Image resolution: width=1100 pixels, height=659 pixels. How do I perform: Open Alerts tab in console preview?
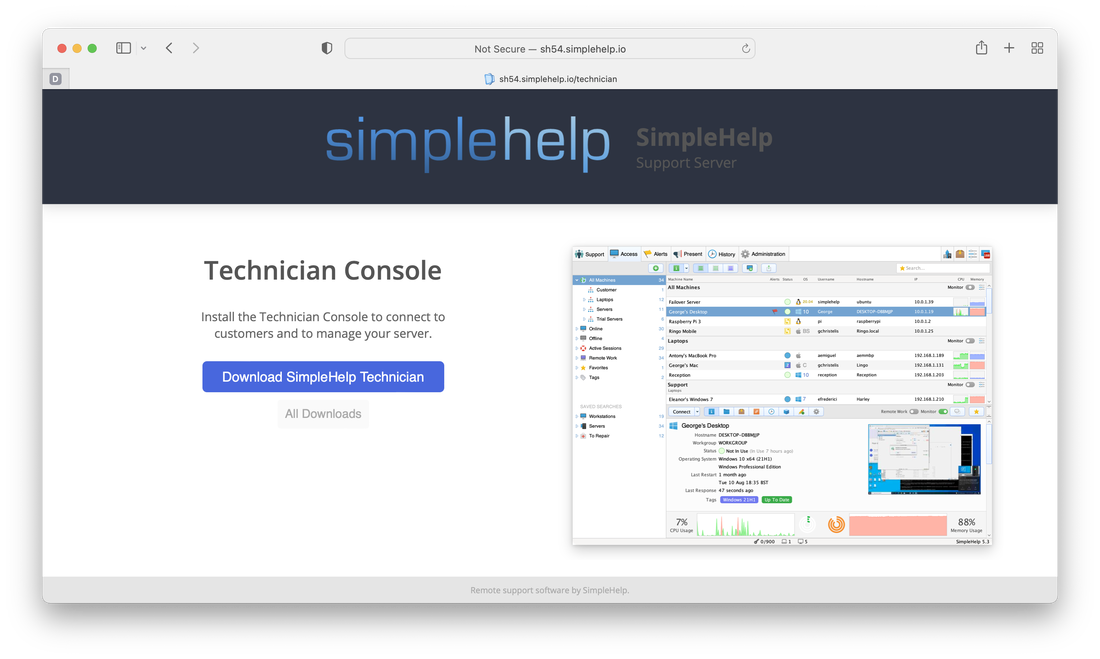[x=655, y=254]
